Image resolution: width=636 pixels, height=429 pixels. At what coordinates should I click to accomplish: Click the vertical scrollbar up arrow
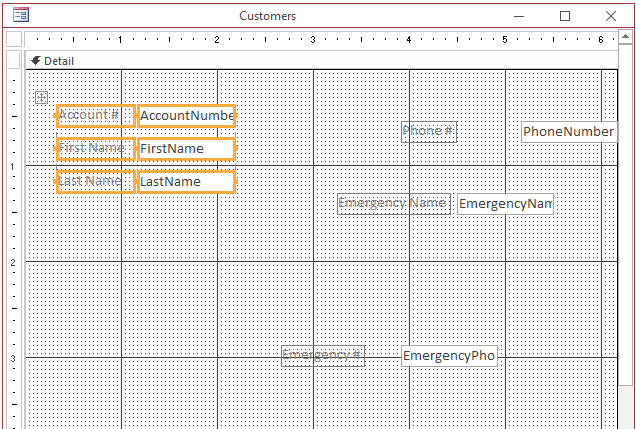pos(626,37)
